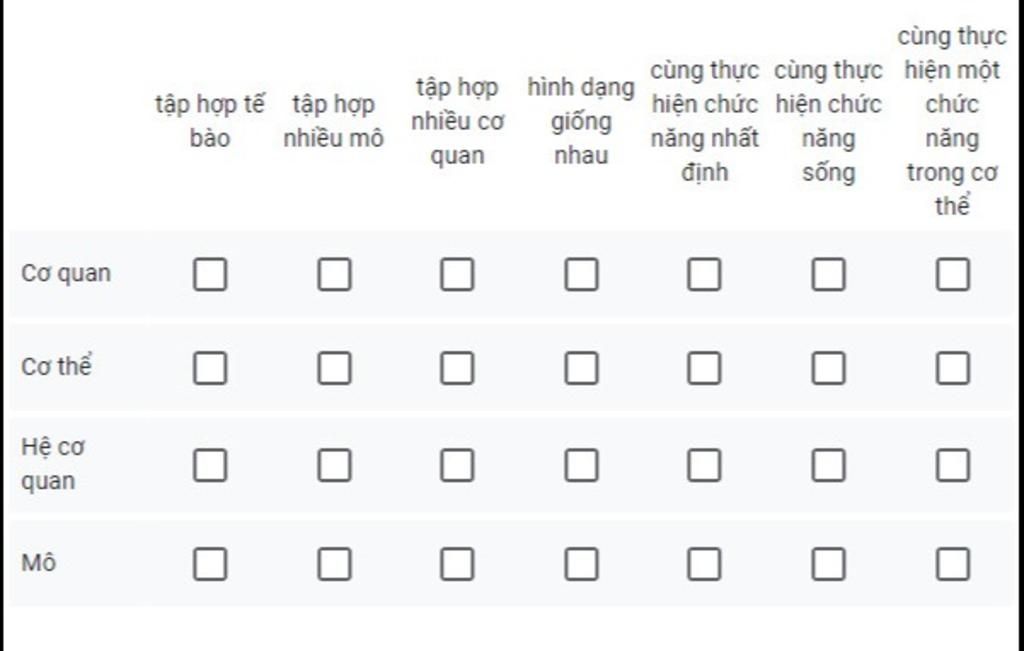The height and width of the screenshot is (651, 1024).
Task: Check 'tập hợp tế bào' for Cơ quan
Action: pos(210,274)
